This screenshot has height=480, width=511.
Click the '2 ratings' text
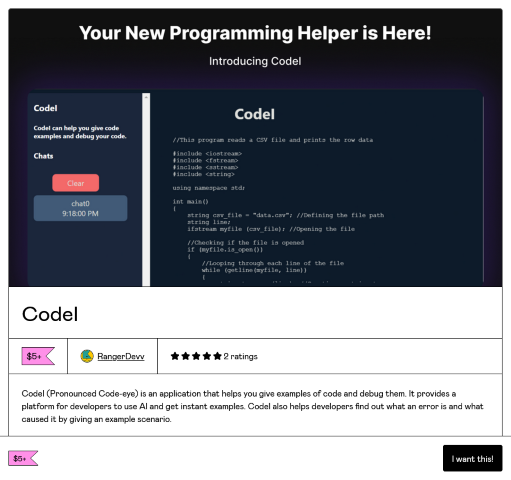[x=241, y=356]
